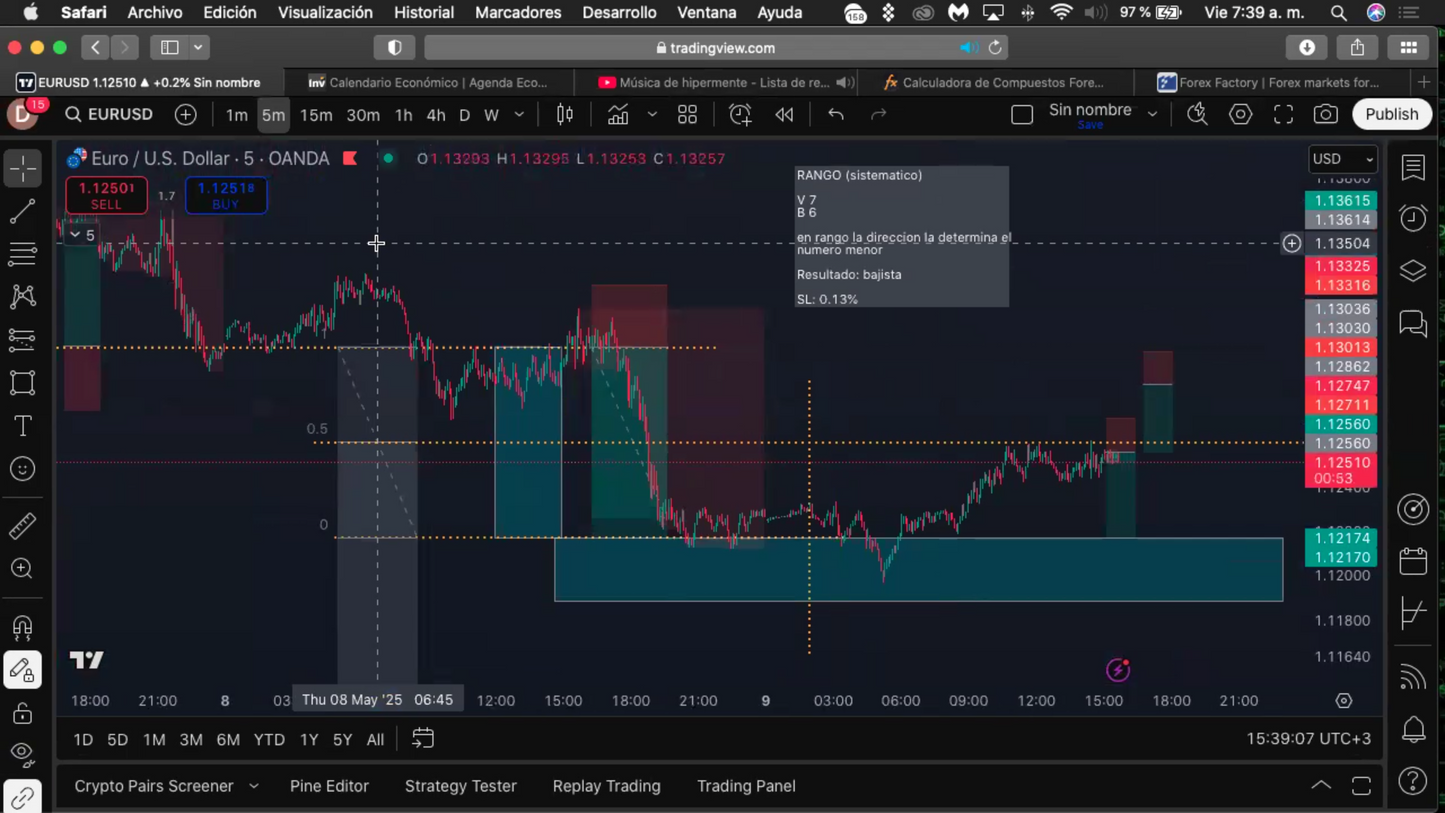Open the Sin nombre layout dropdown
Image resolution: width=1445 pixels, height=813 pixels.
coord(1152,112)
